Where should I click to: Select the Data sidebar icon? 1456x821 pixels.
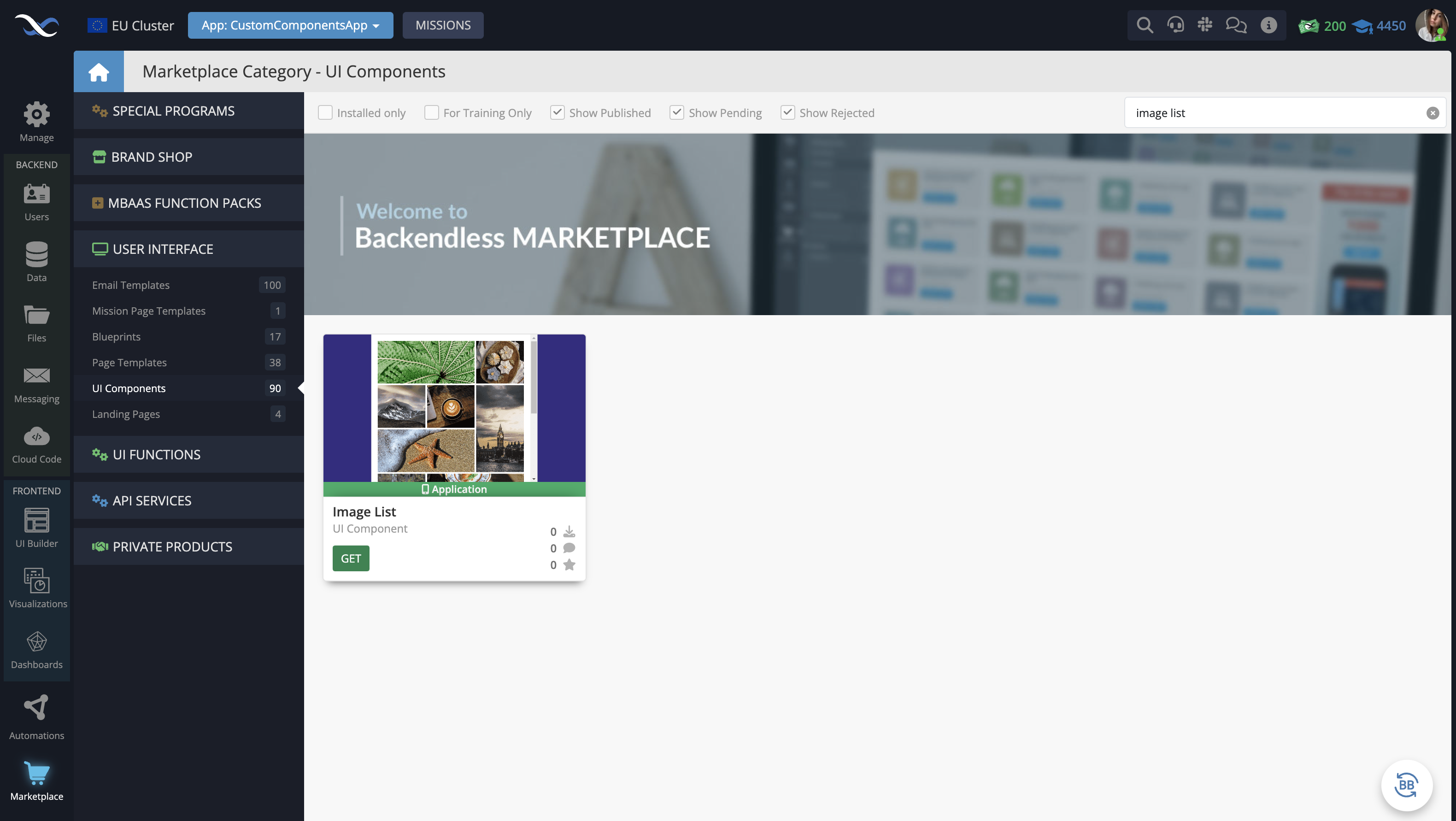pyautogui.click(x=36, y=262)
